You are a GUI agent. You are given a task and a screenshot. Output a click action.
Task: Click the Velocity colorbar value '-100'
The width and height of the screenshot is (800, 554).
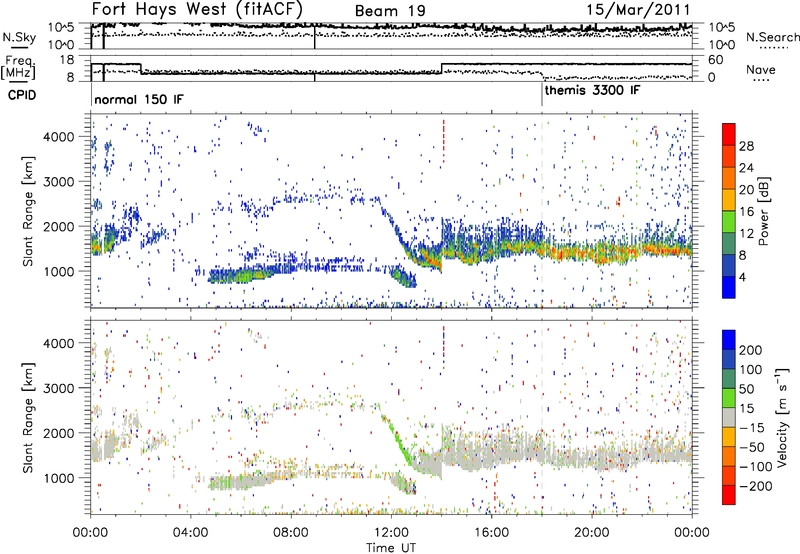coord(756,467)
